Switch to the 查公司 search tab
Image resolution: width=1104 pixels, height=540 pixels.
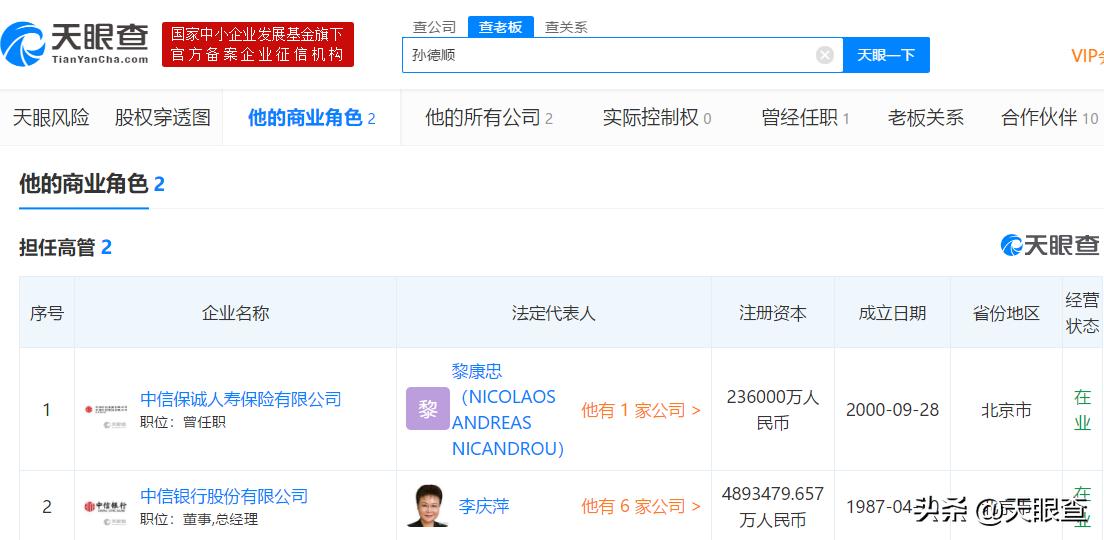434,27
